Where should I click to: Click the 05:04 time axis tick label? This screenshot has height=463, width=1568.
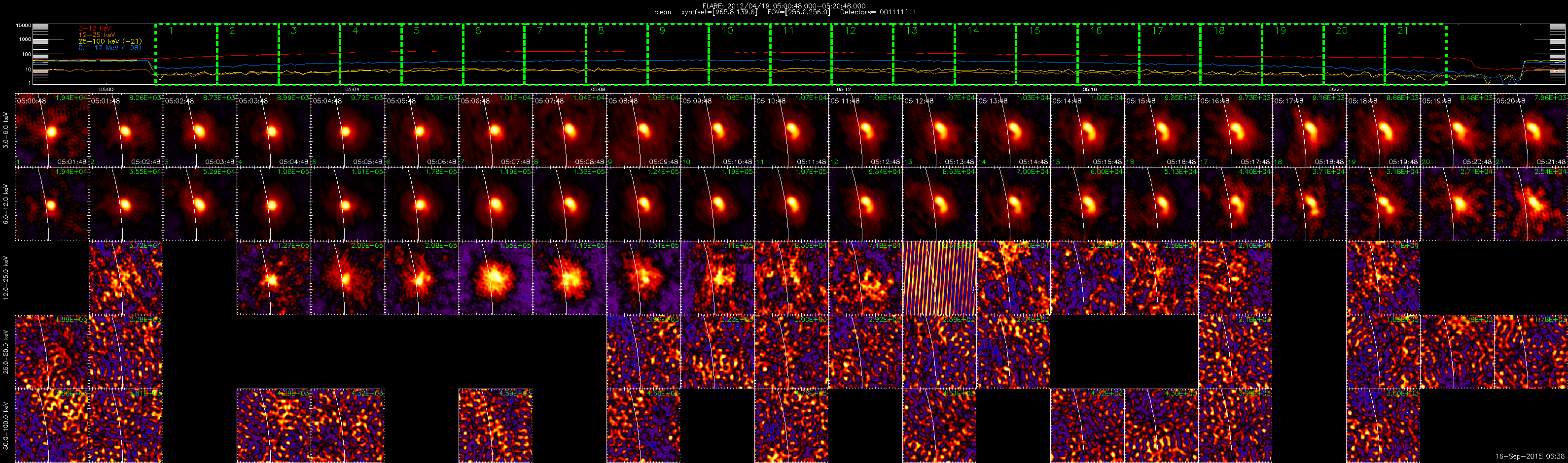click(x=352, y=90)
